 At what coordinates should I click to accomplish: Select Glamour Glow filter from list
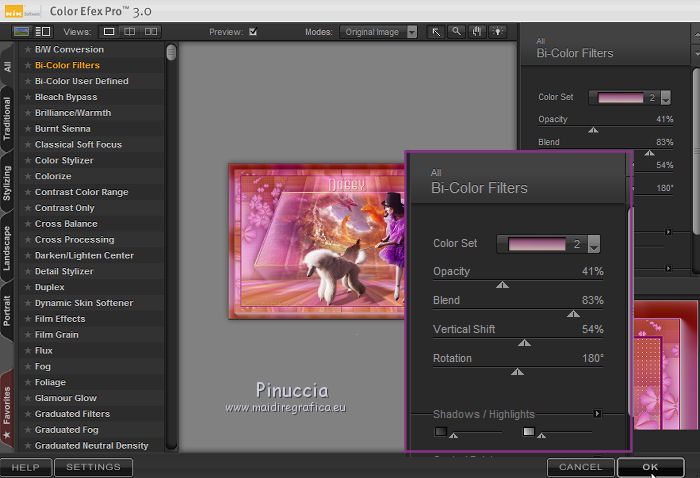65,398
